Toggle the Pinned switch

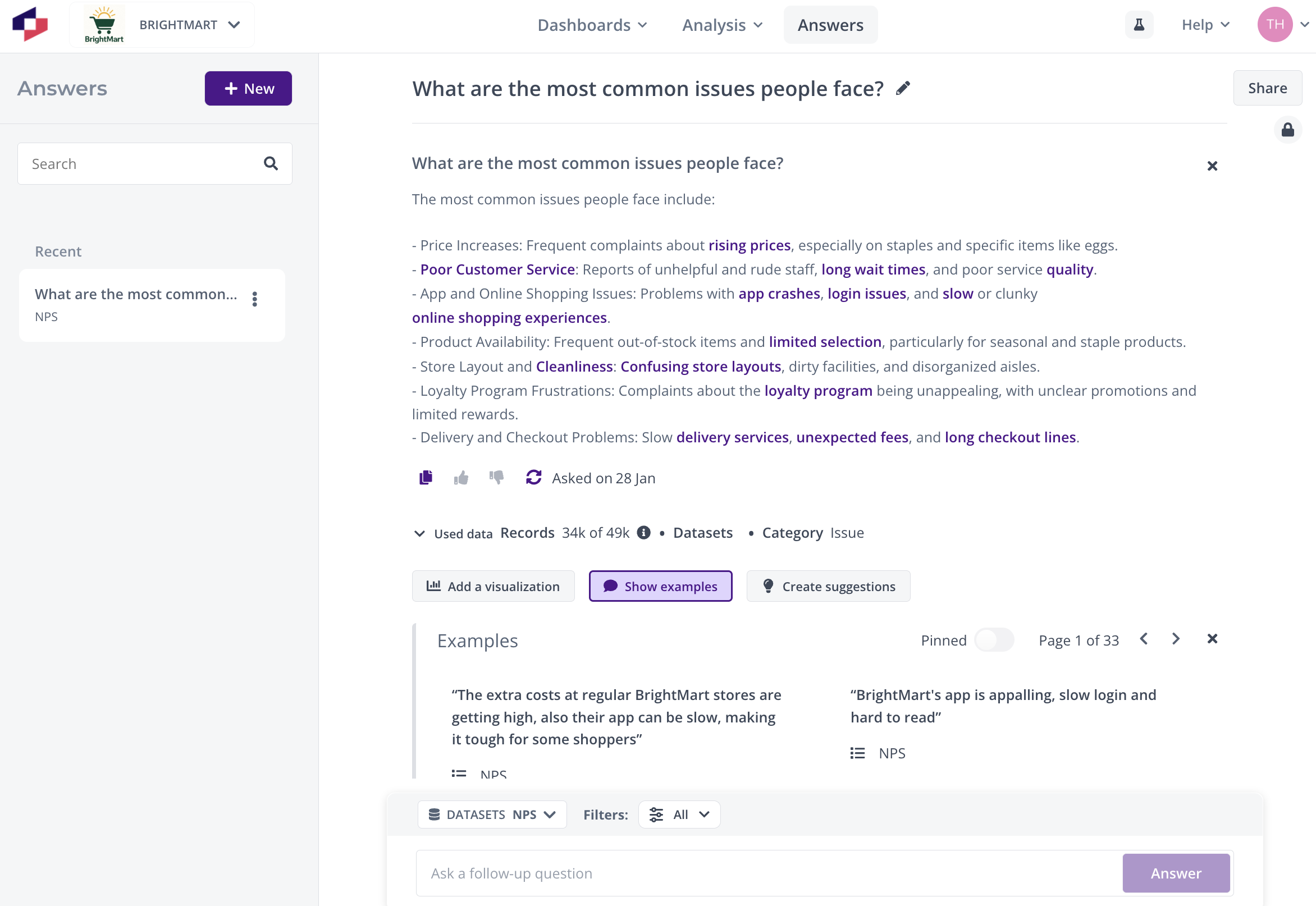pyautogui.click(x=994, y=640)
